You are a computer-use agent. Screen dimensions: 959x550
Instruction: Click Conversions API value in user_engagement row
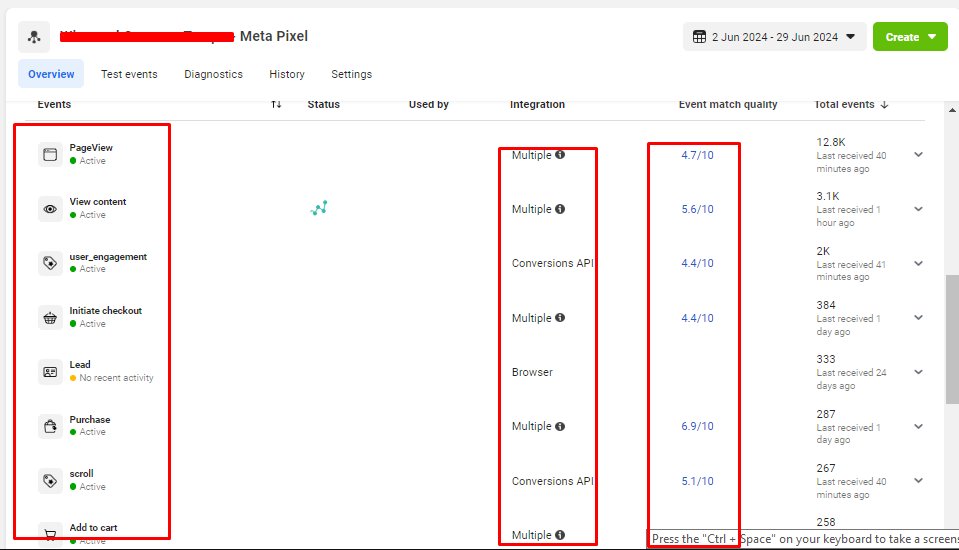coord(552,263)
